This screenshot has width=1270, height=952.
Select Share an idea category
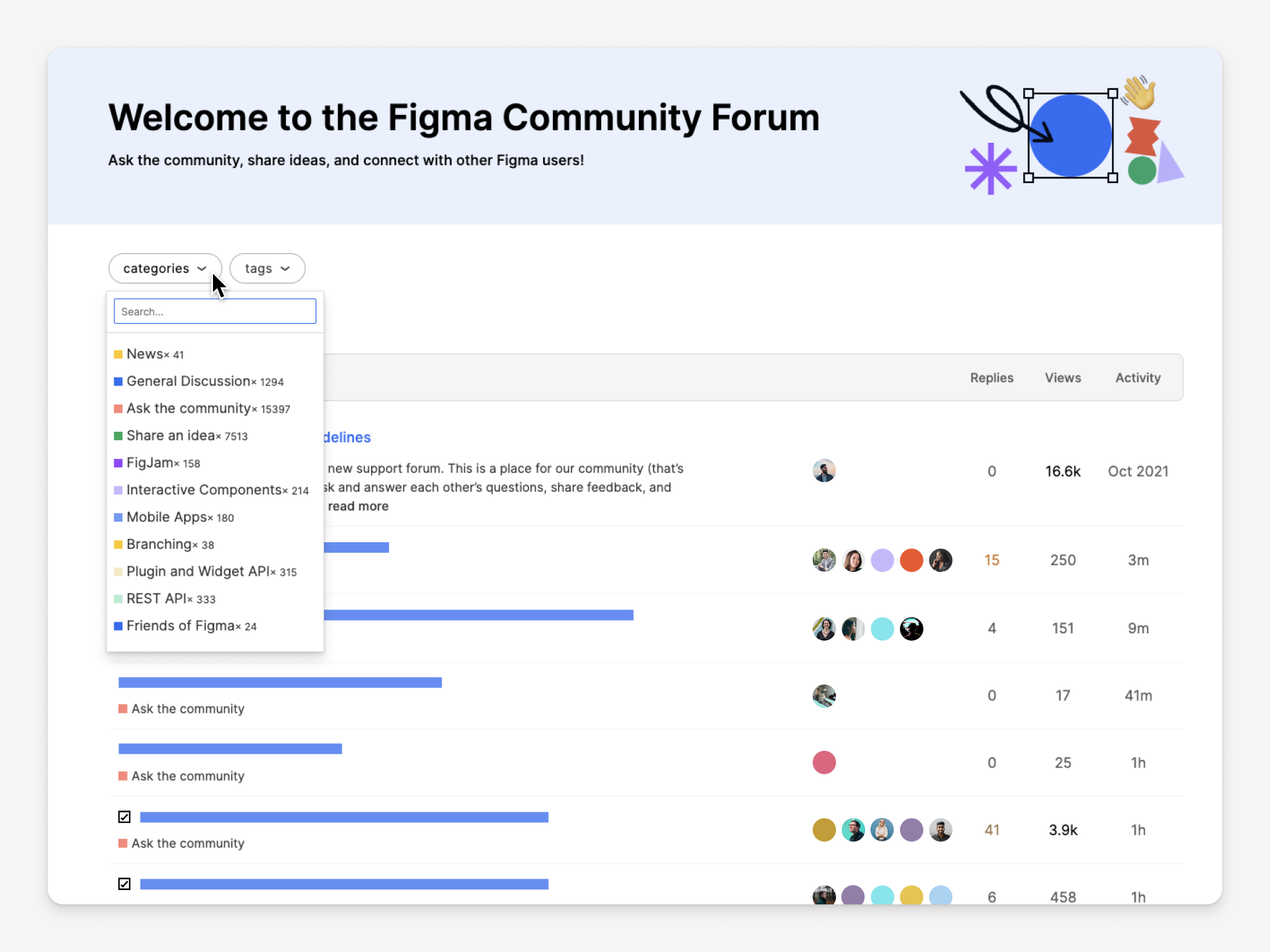[181, 436]
